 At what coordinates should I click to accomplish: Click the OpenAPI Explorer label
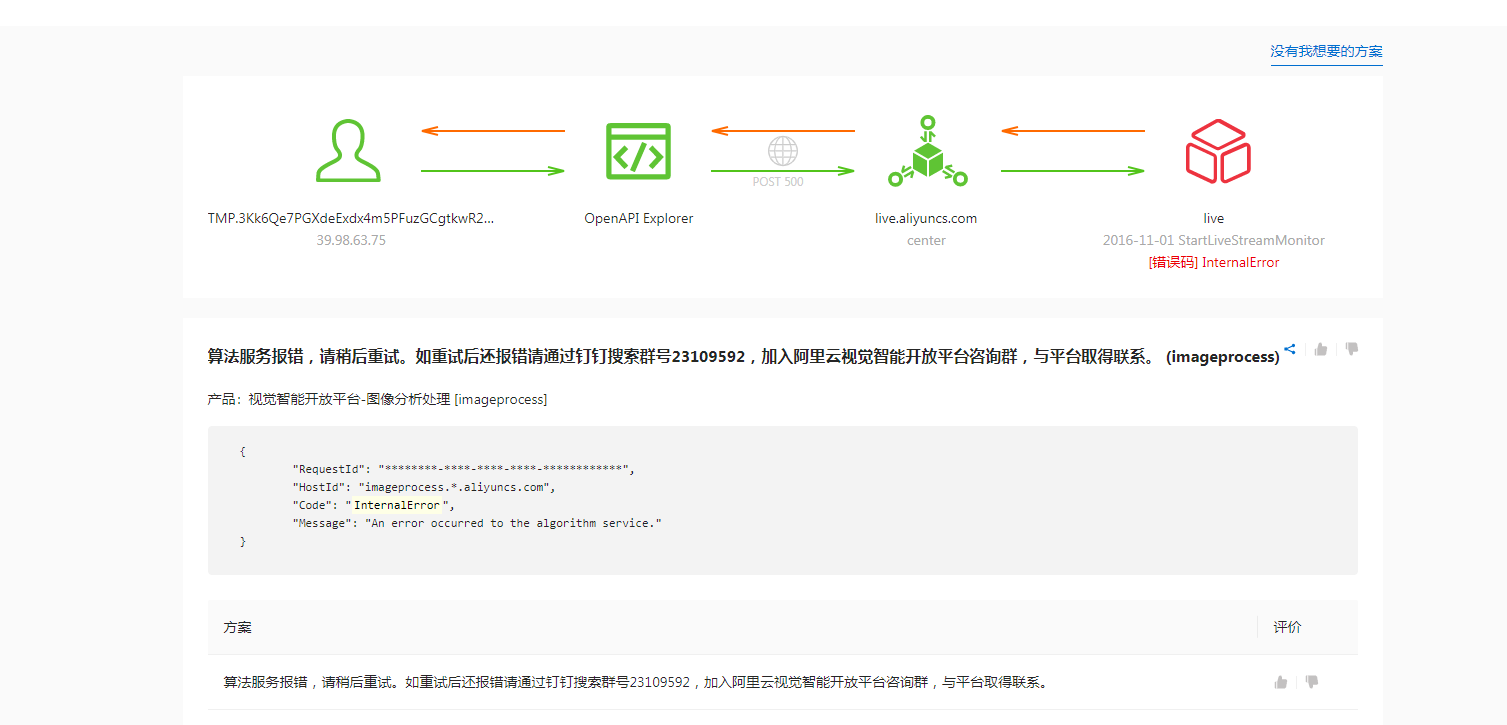[638, 218]
